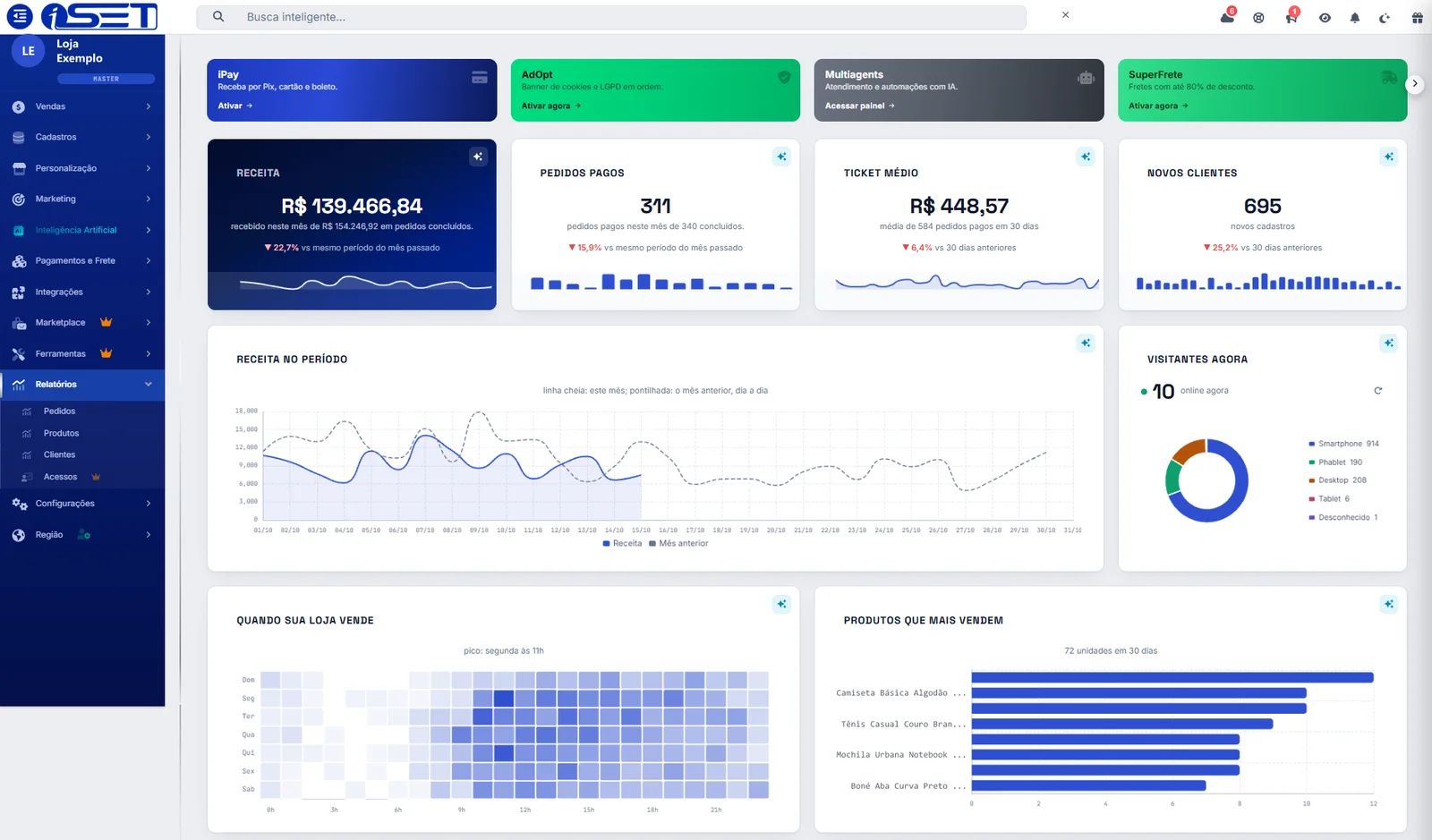Click the AI sparkle icon on Receita card
Image resolution: width=1432 pixels, height=840 pixels.
pyautogui.click(x=478, y=157)
